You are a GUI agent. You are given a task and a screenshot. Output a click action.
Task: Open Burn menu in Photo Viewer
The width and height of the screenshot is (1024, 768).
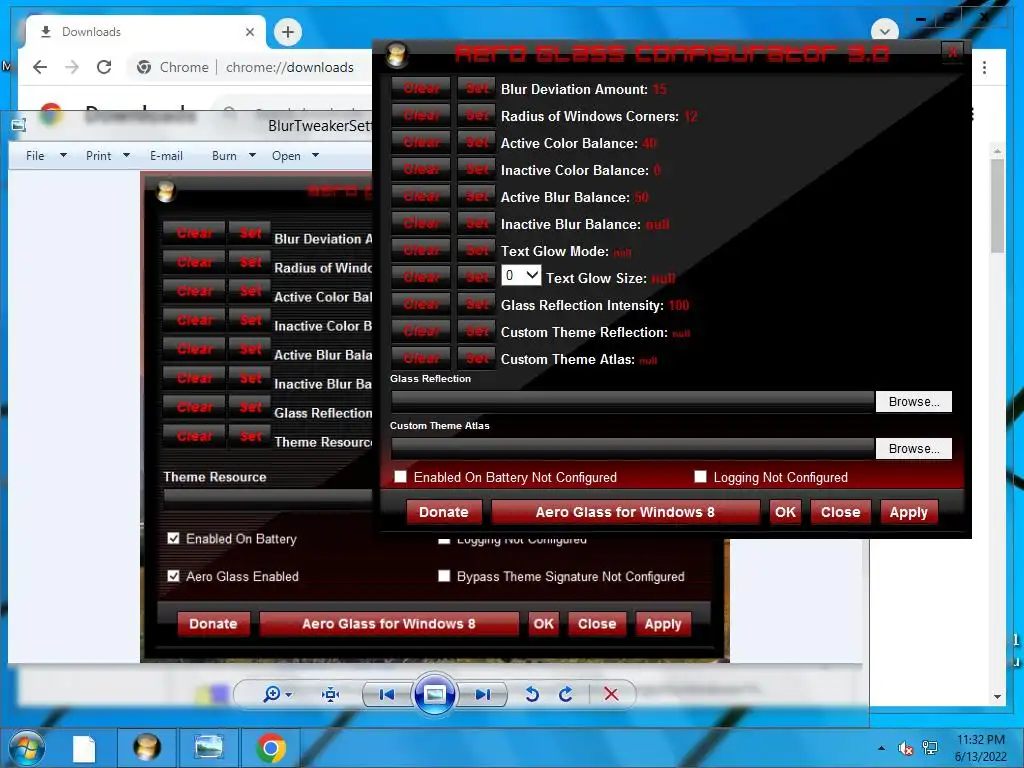233,155
